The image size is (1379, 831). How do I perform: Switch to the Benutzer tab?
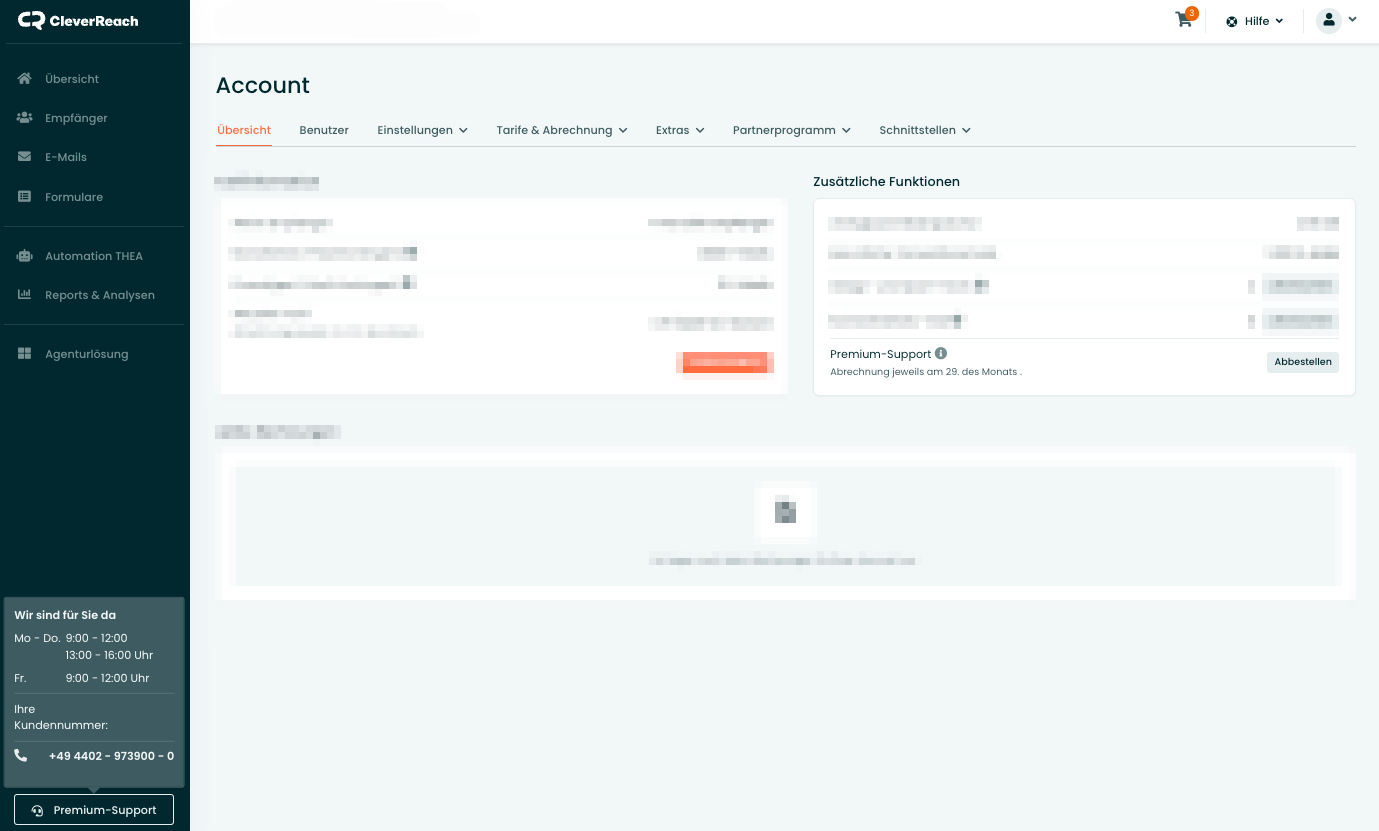pyautogui.click(x=324, y=130)
